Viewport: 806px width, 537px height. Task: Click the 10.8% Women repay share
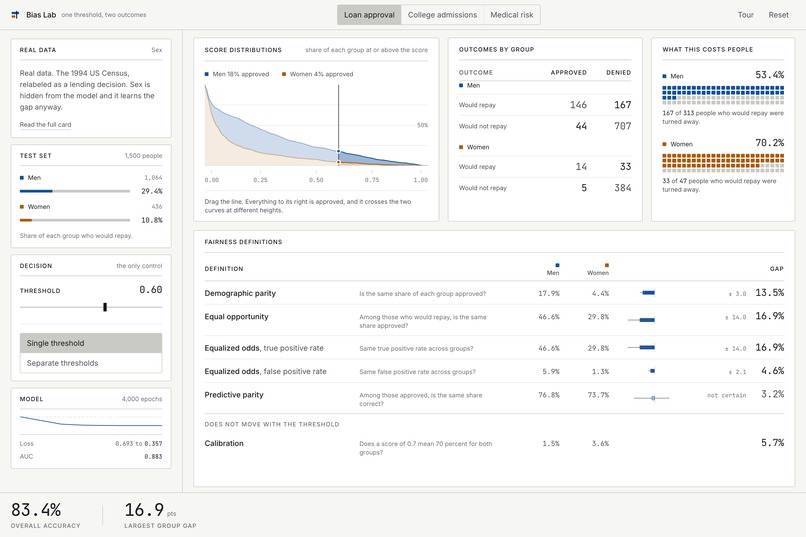(152, 220)
